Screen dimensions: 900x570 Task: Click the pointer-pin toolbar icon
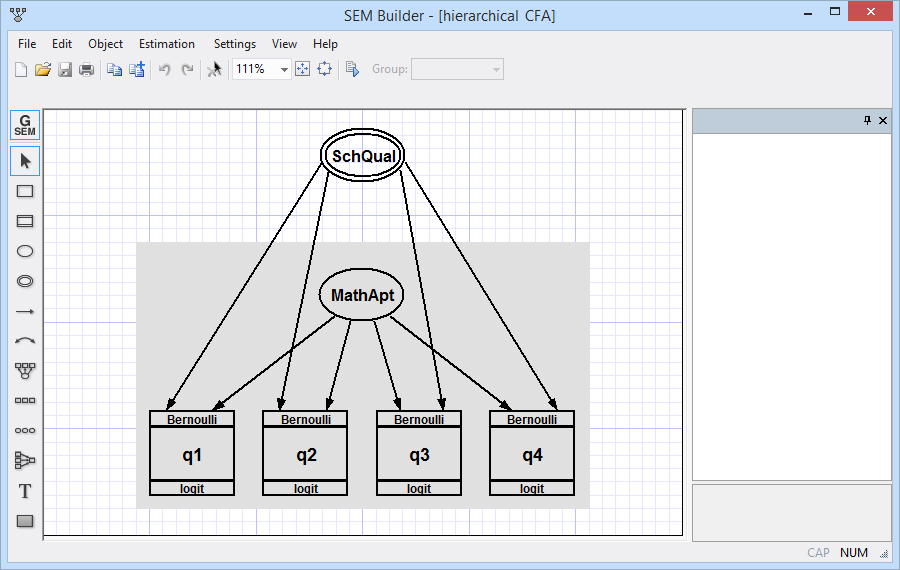tap(214, 69)
